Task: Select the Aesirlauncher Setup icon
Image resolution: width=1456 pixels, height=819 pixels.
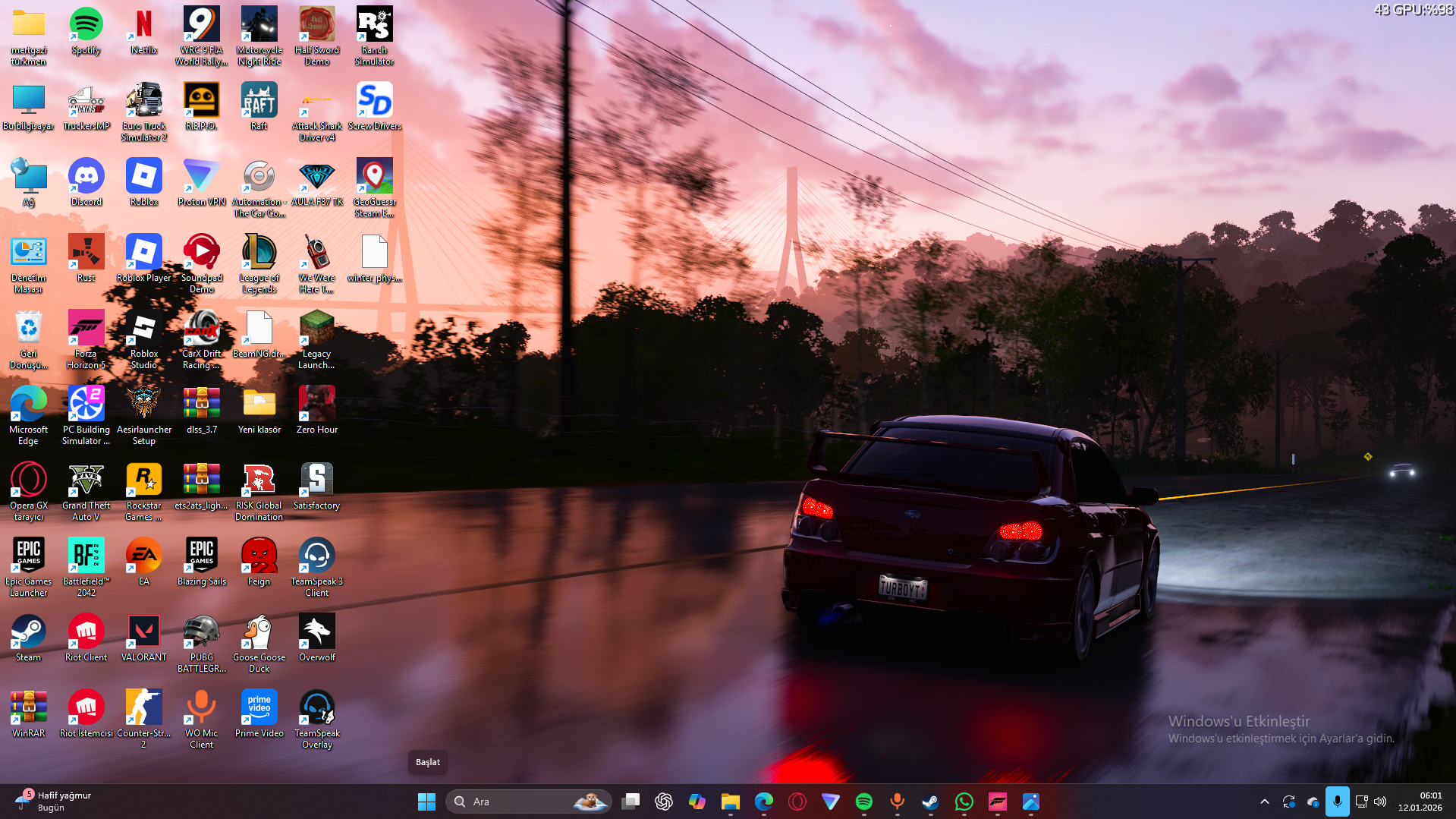Action: click(144, 416)
